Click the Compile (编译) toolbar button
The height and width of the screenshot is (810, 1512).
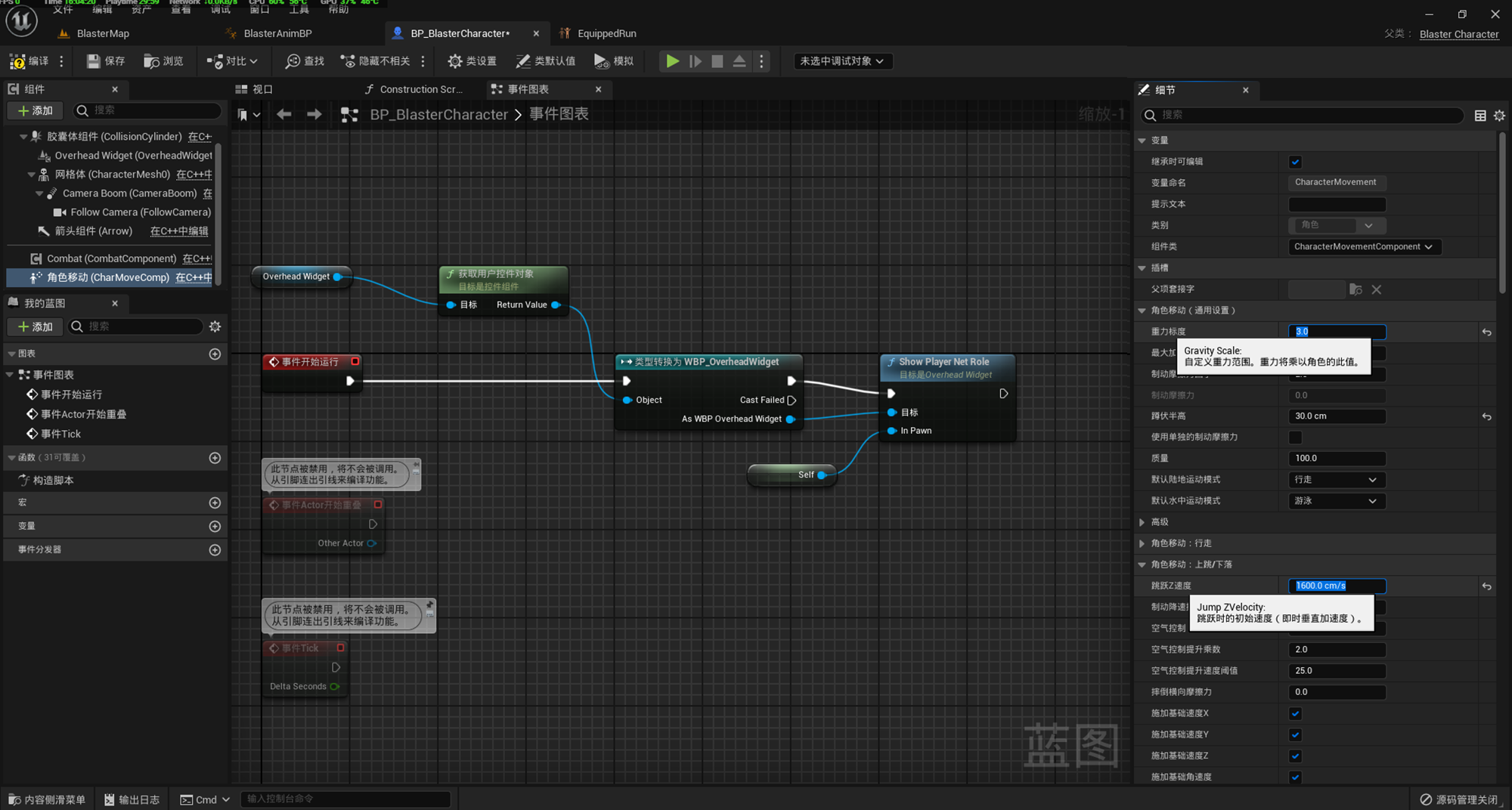click(x=29, y=61)
